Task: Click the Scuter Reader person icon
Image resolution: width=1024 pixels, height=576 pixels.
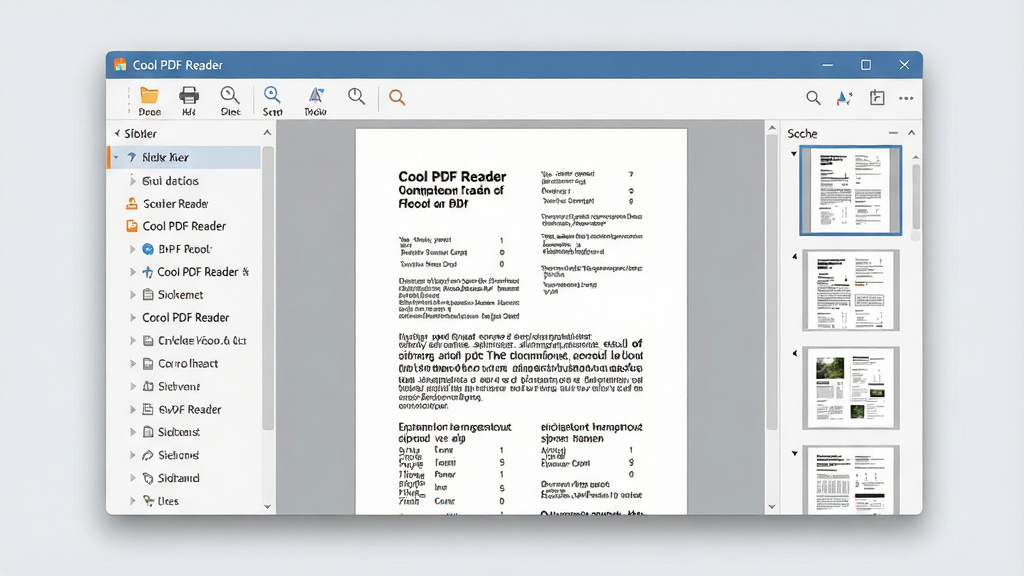Action: [131, 203]
